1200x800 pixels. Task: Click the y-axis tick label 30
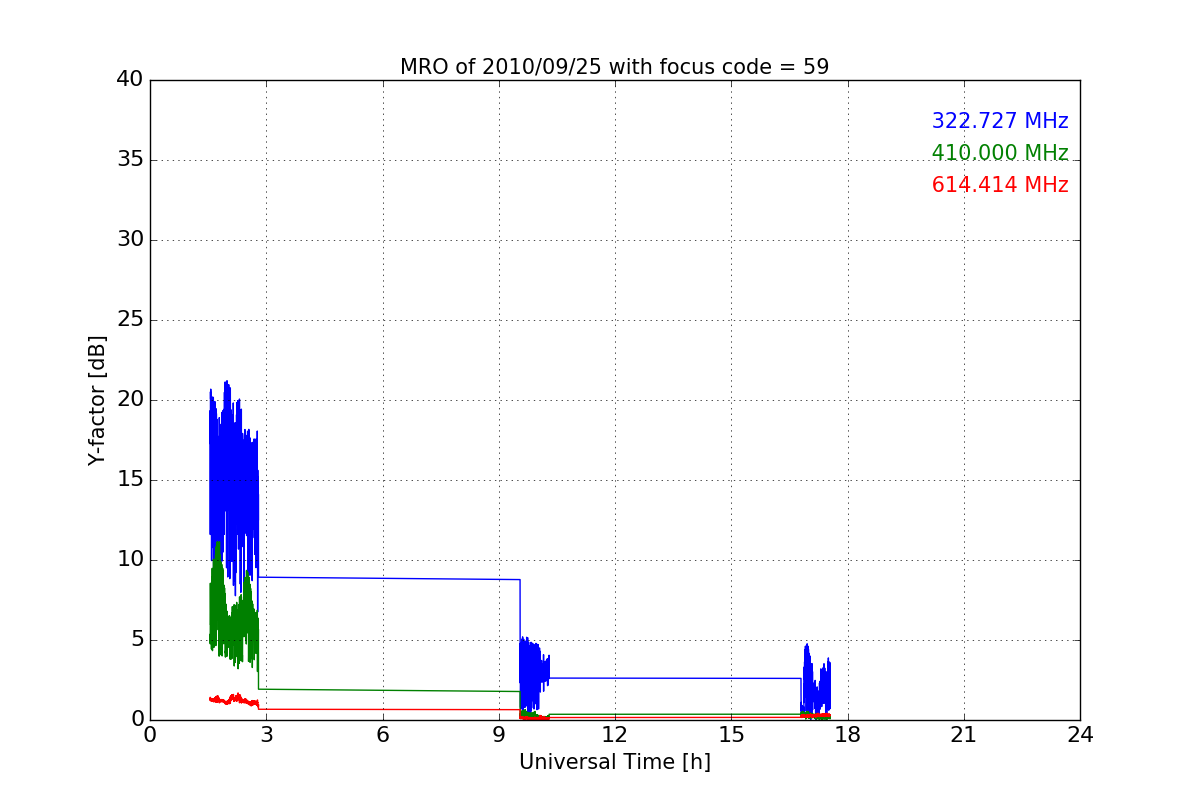(x=130, y=240)
